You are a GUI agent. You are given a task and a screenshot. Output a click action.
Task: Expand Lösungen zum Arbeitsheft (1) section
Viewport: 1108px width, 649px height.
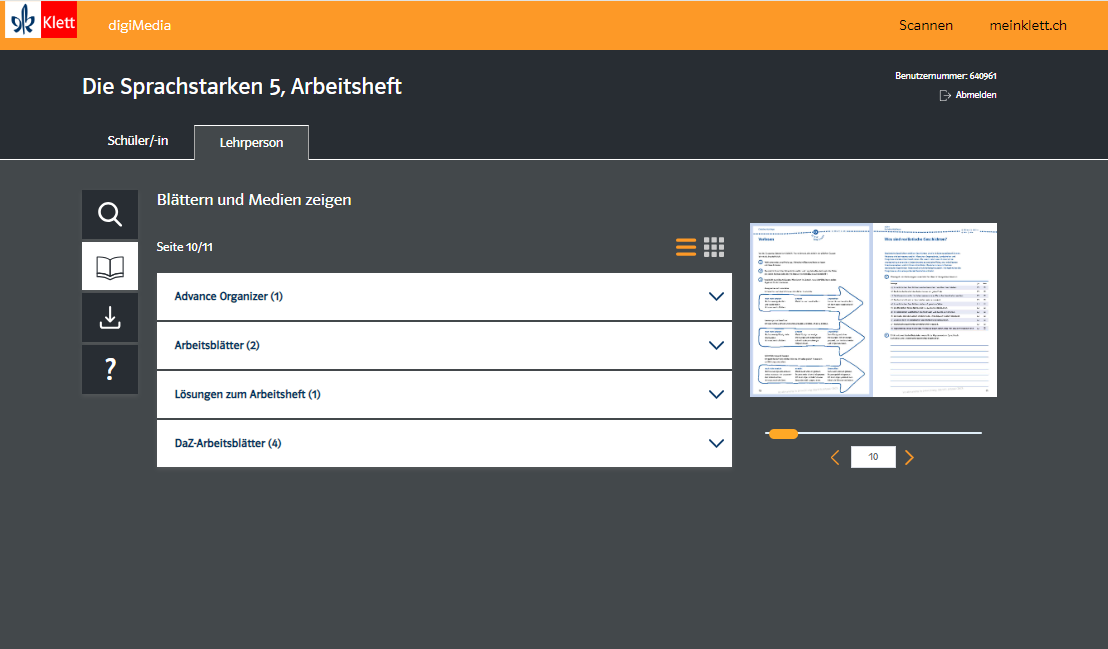[x=715, y=395]
